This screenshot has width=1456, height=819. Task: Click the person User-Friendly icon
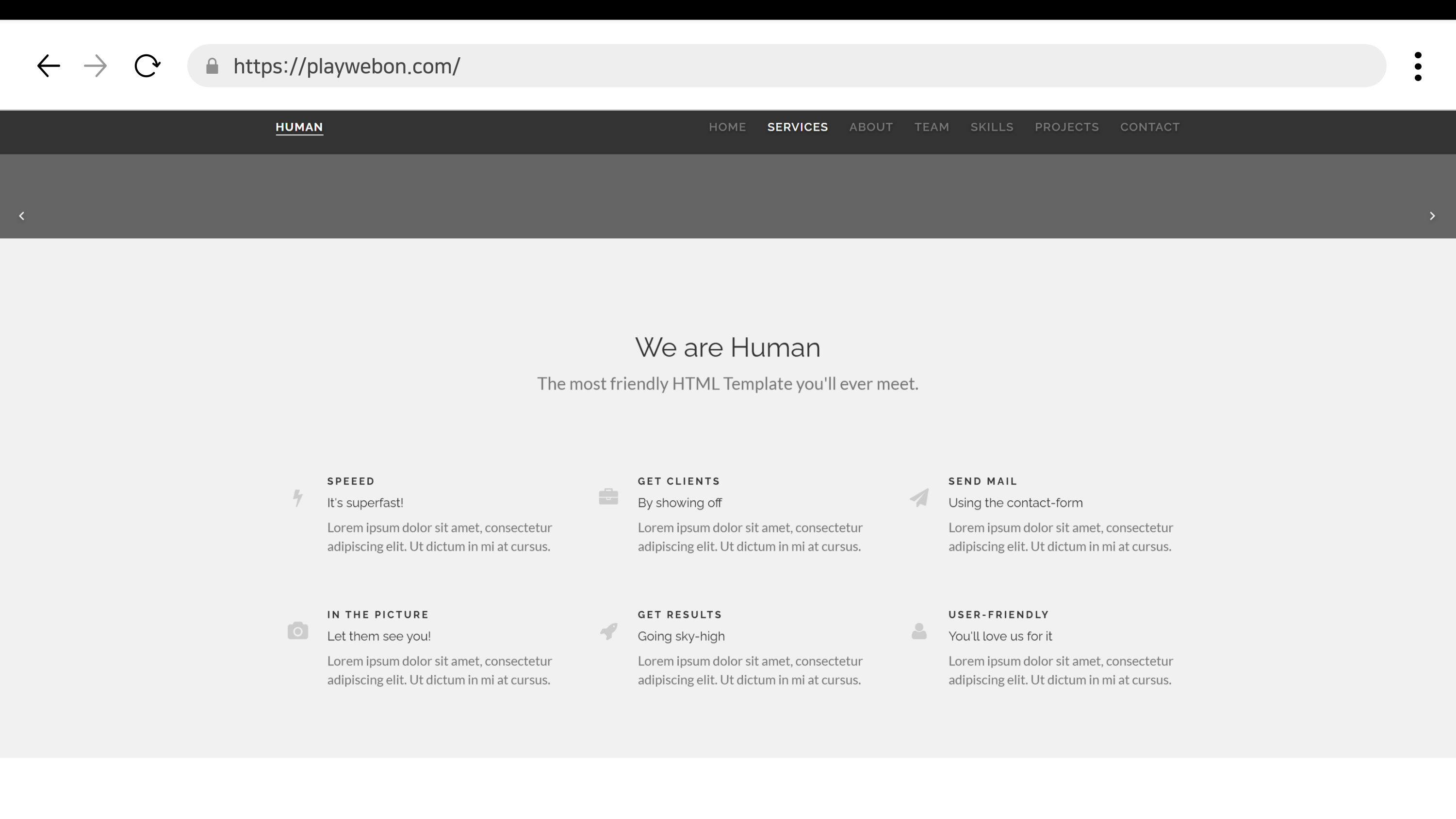point(919,631)
